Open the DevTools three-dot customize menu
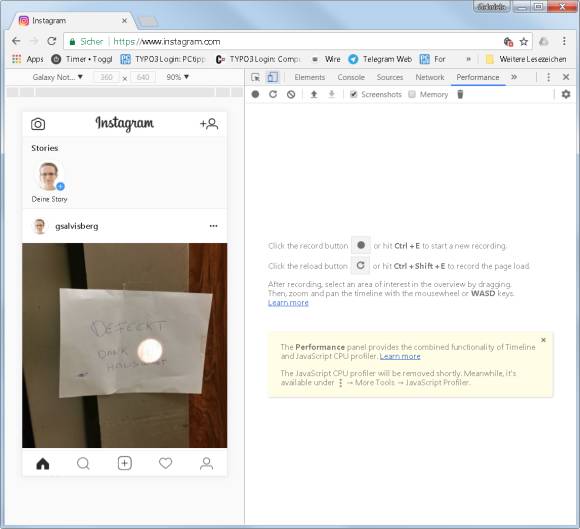 click(x=549, y=77)
